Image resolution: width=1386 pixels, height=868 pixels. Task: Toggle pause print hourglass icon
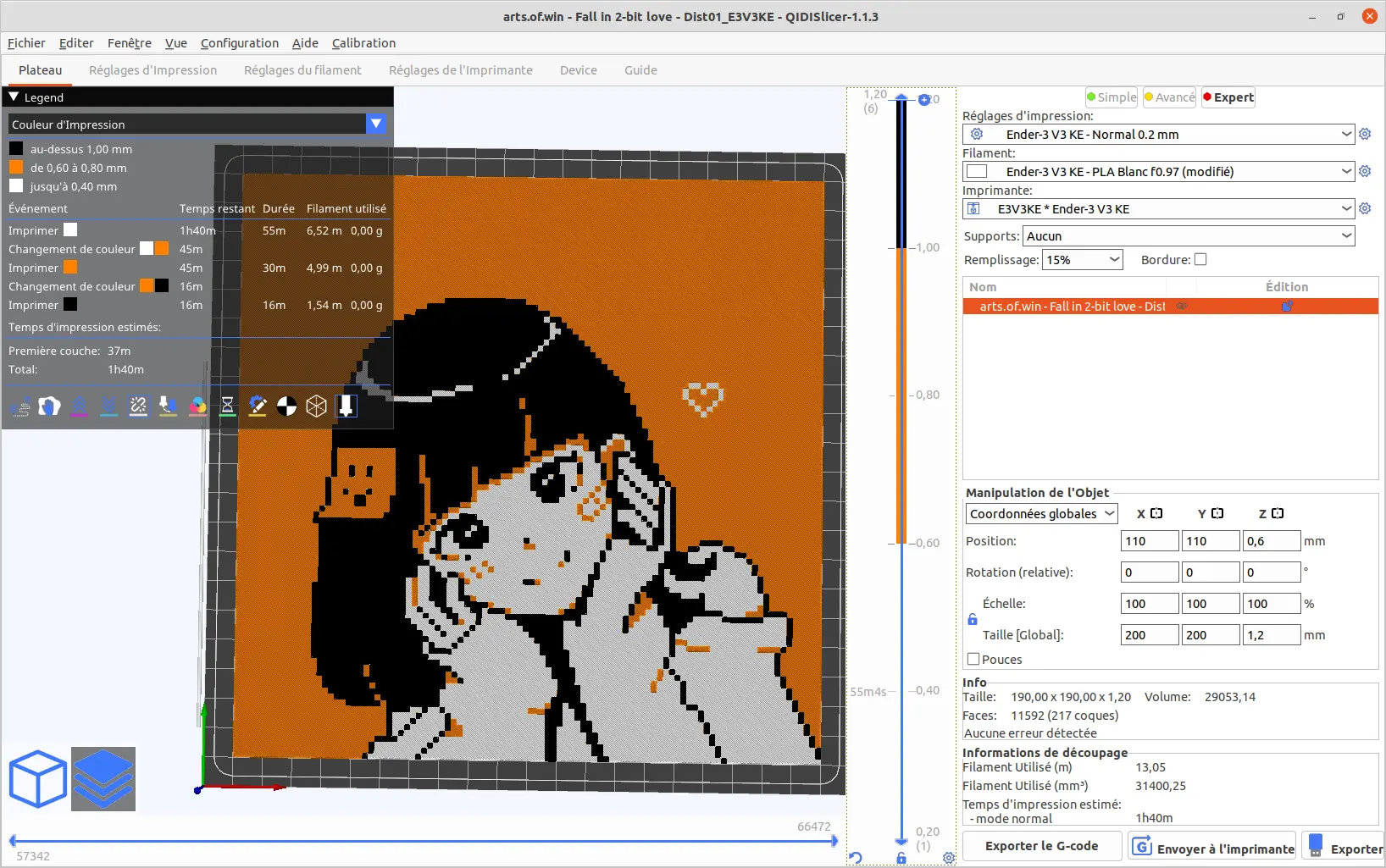pyautogui.click(x=228, y=406)
